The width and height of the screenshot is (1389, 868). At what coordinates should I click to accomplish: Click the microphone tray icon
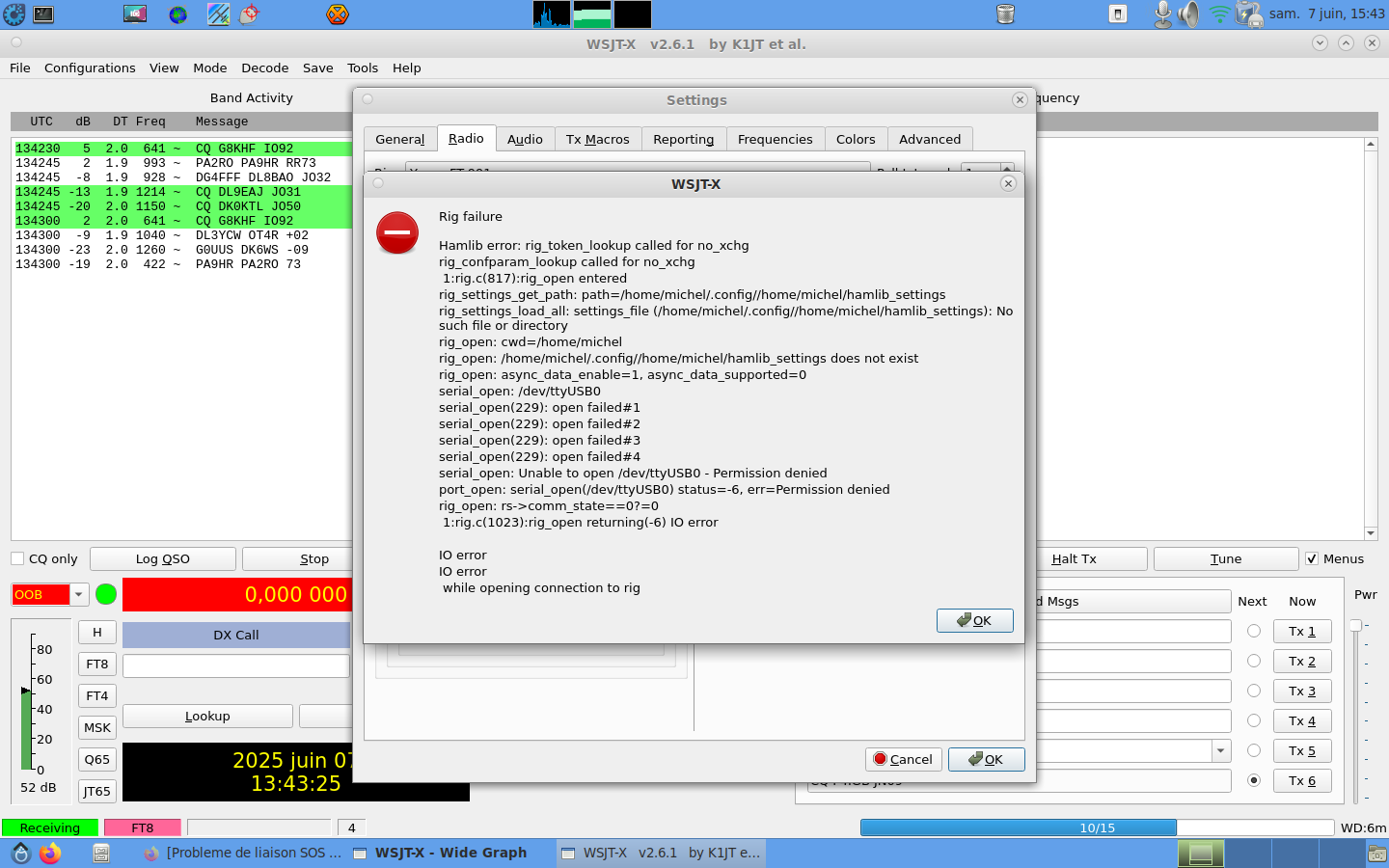coord(1163,14)
